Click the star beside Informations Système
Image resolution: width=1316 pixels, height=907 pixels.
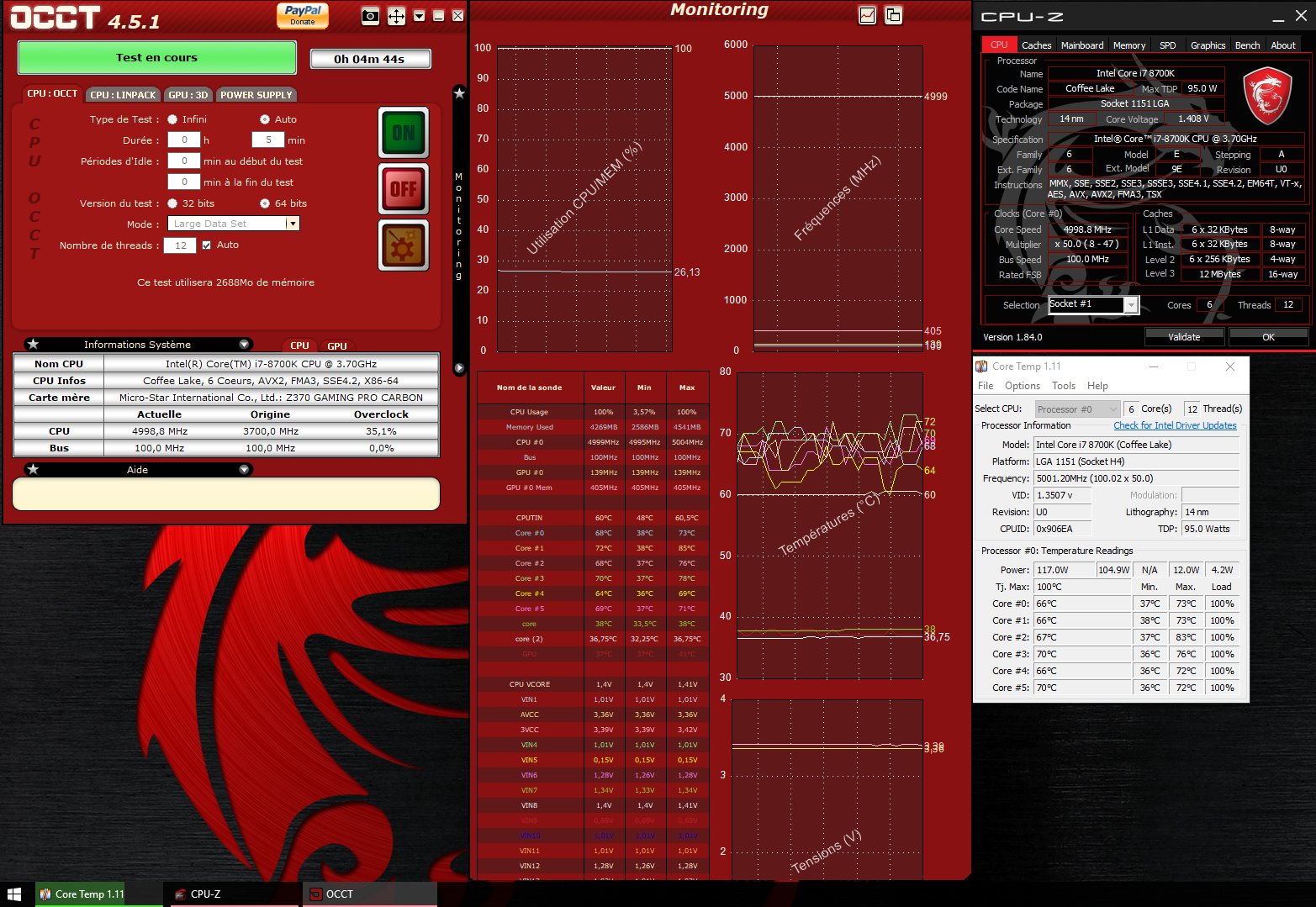33,344
